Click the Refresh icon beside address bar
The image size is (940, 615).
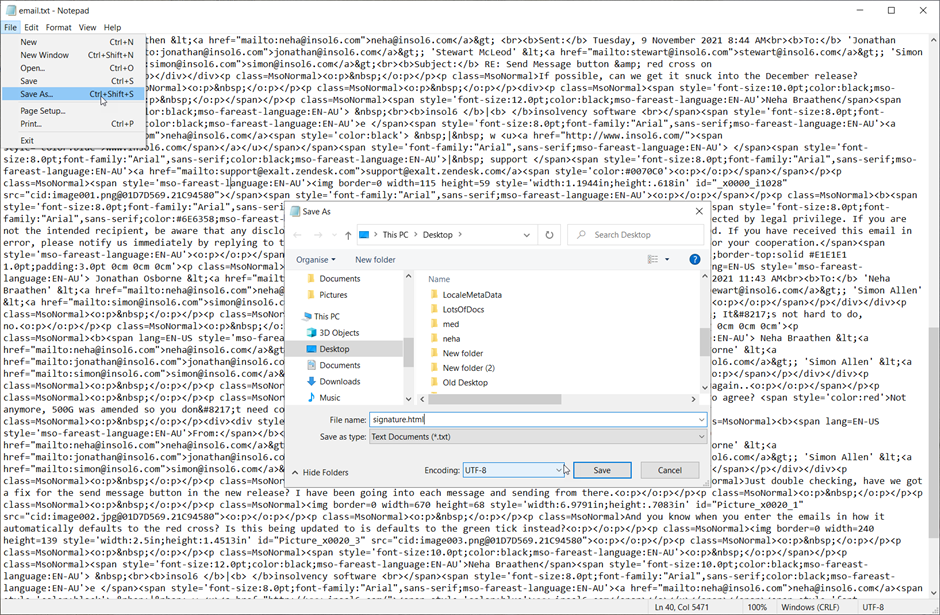pos(549,235)
